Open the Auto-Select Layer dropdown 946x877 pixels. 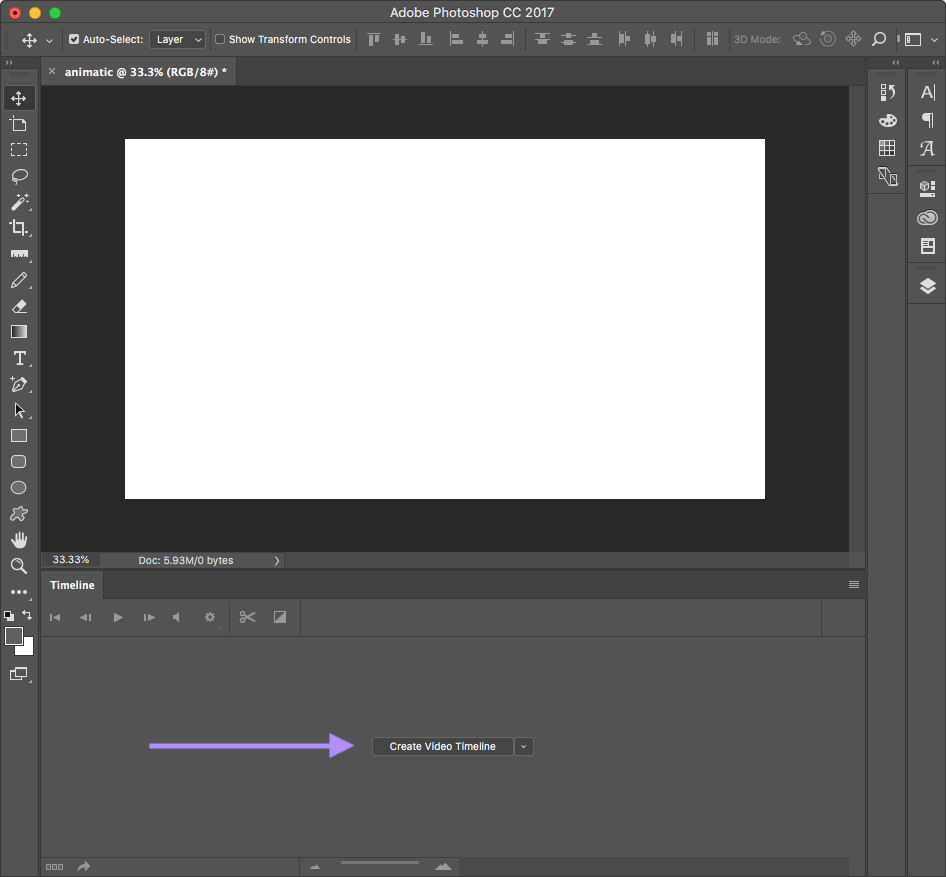(x=177, y=39)
